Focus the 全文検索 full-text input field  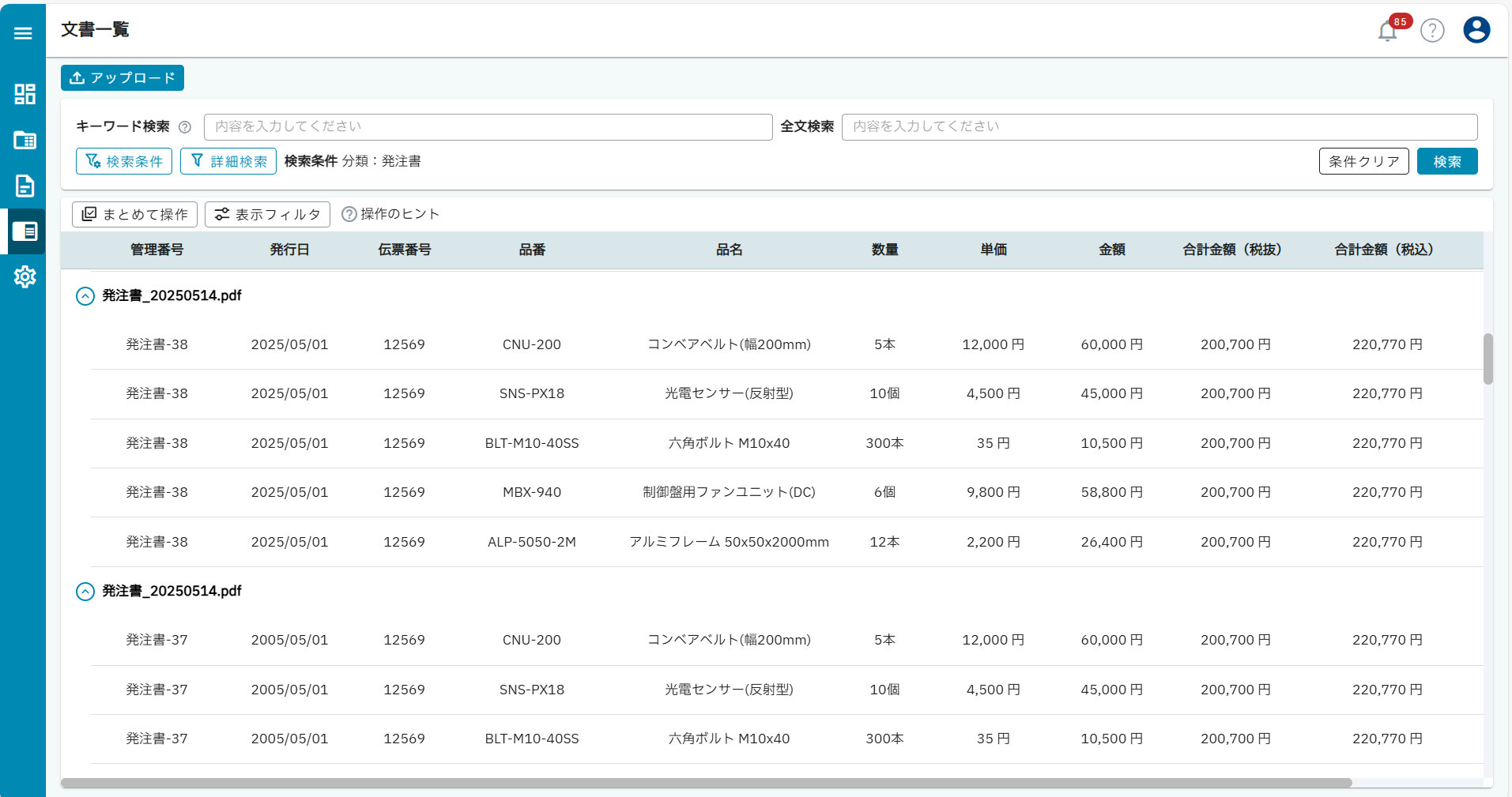click(x=1159, y=127)
